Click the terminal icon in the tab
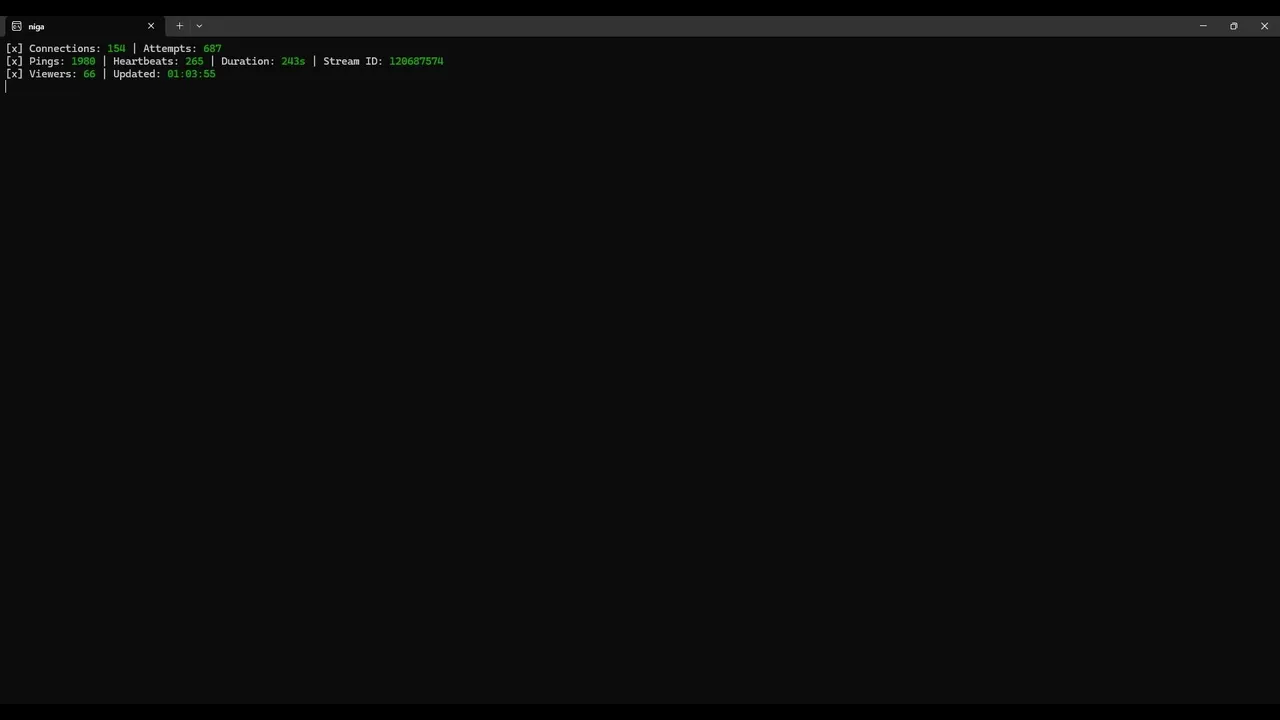 coord(17,26)
